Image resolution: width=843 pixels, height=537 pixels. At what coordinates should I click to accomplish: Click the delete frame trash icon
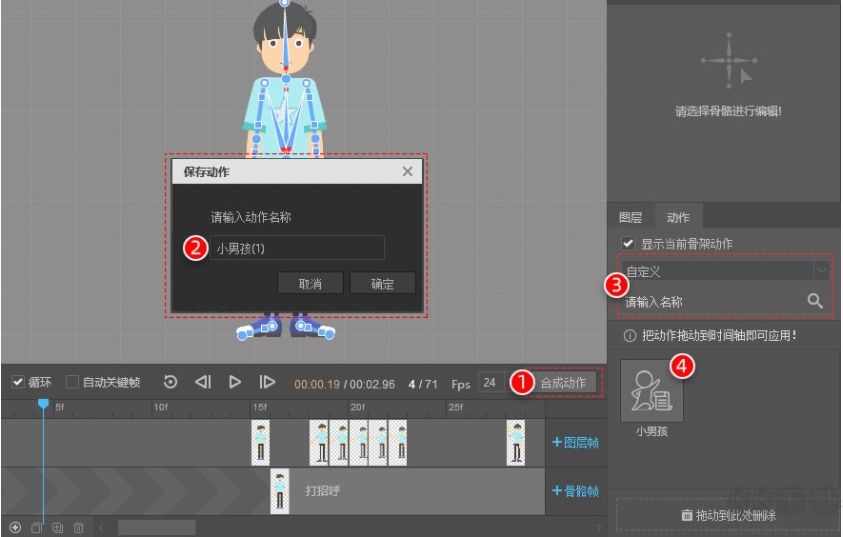coord(78,528)
